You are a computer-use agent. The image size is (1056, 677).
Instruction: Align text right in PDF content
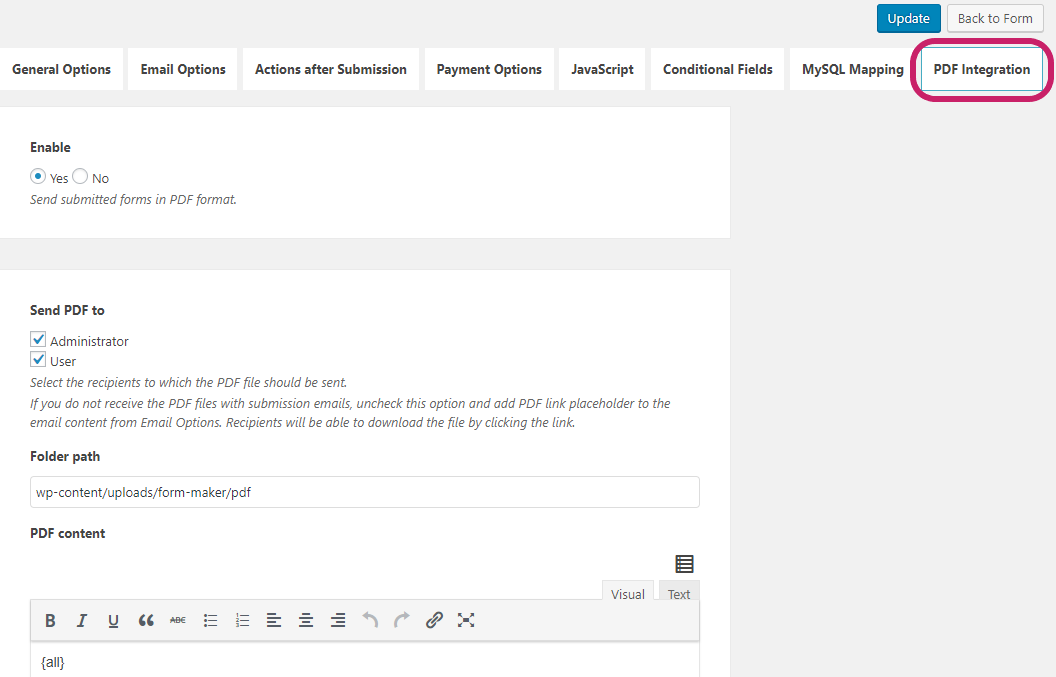338,620
